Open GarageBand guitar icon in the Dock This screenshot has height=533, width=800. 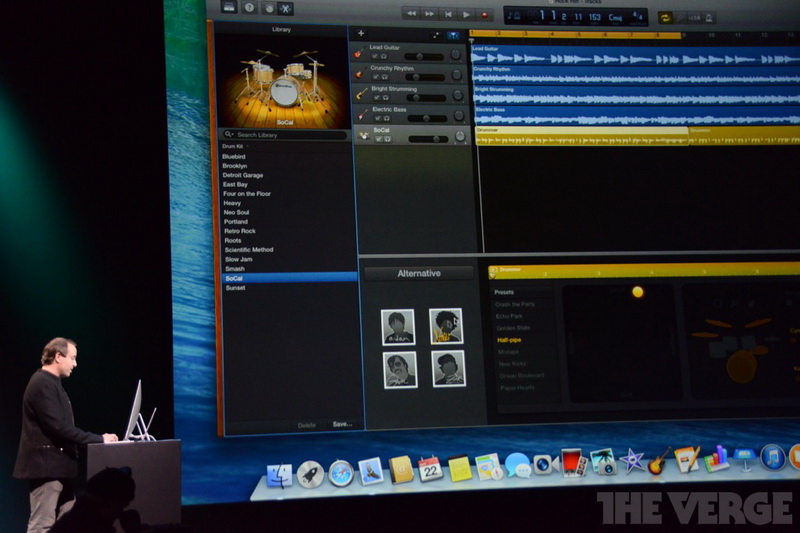(x=659, y=461)
